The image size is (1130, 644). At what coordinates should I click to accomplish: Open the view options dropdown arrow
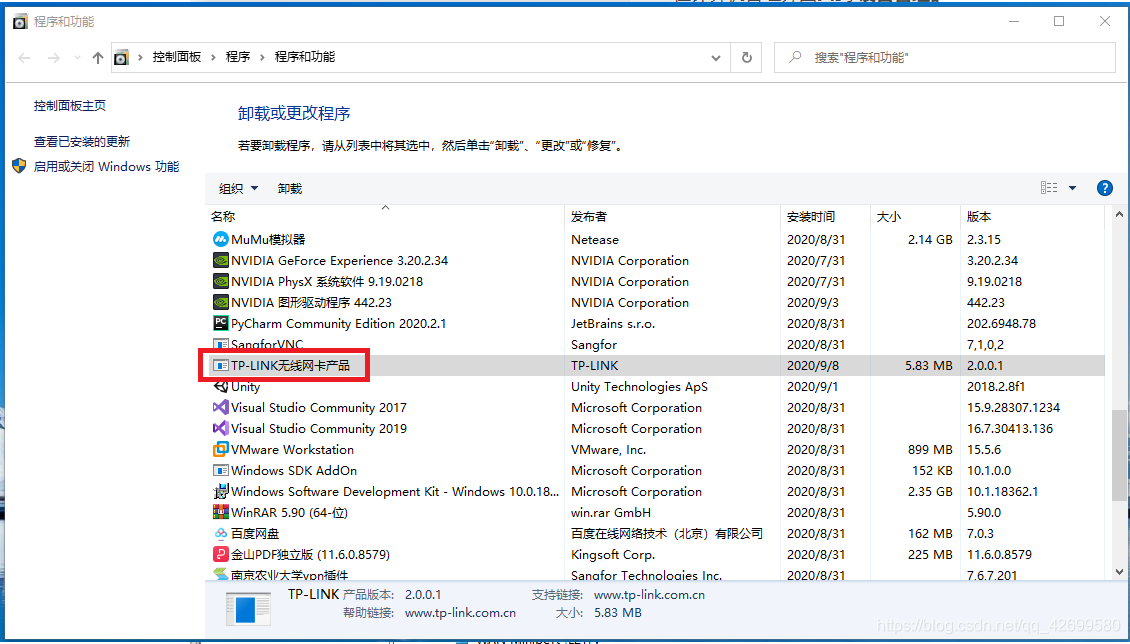coord(1072,188)
